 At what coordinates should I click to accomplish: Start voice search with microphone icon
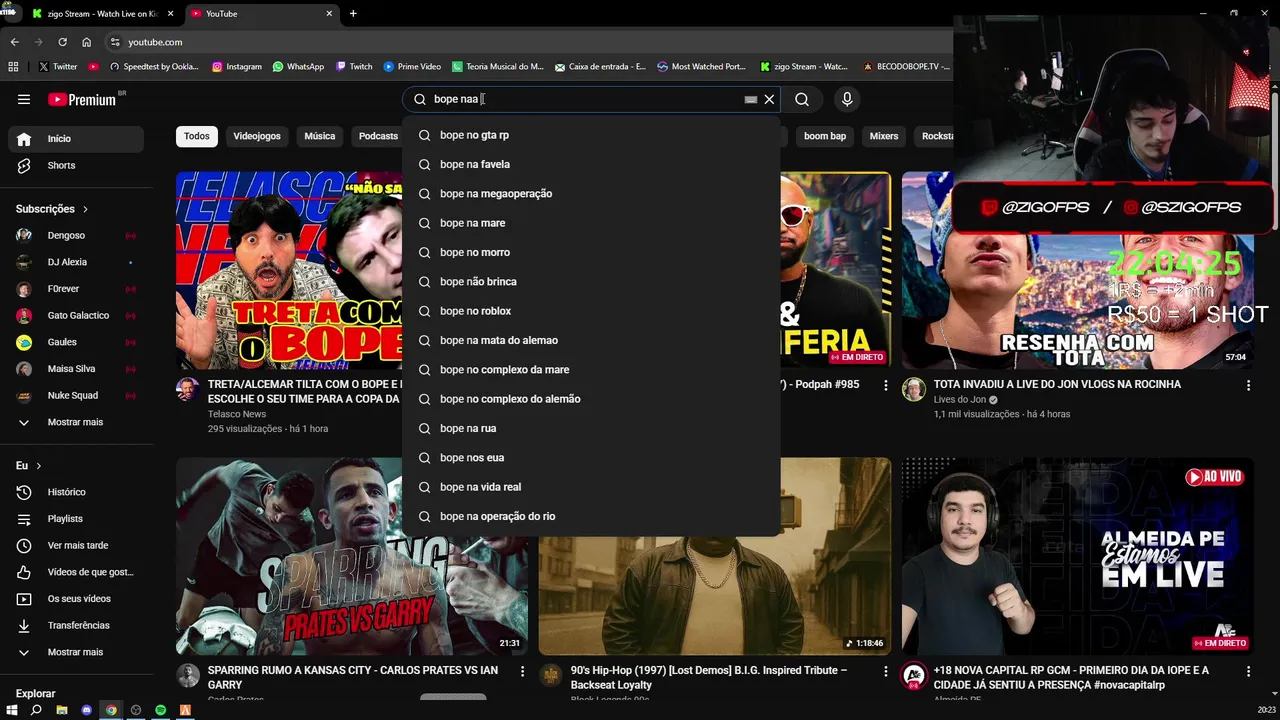click(847, 99)
